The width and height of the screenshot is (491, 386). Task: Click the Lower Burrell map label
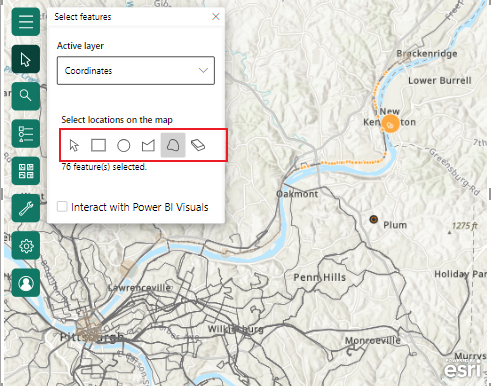(440, 81)
